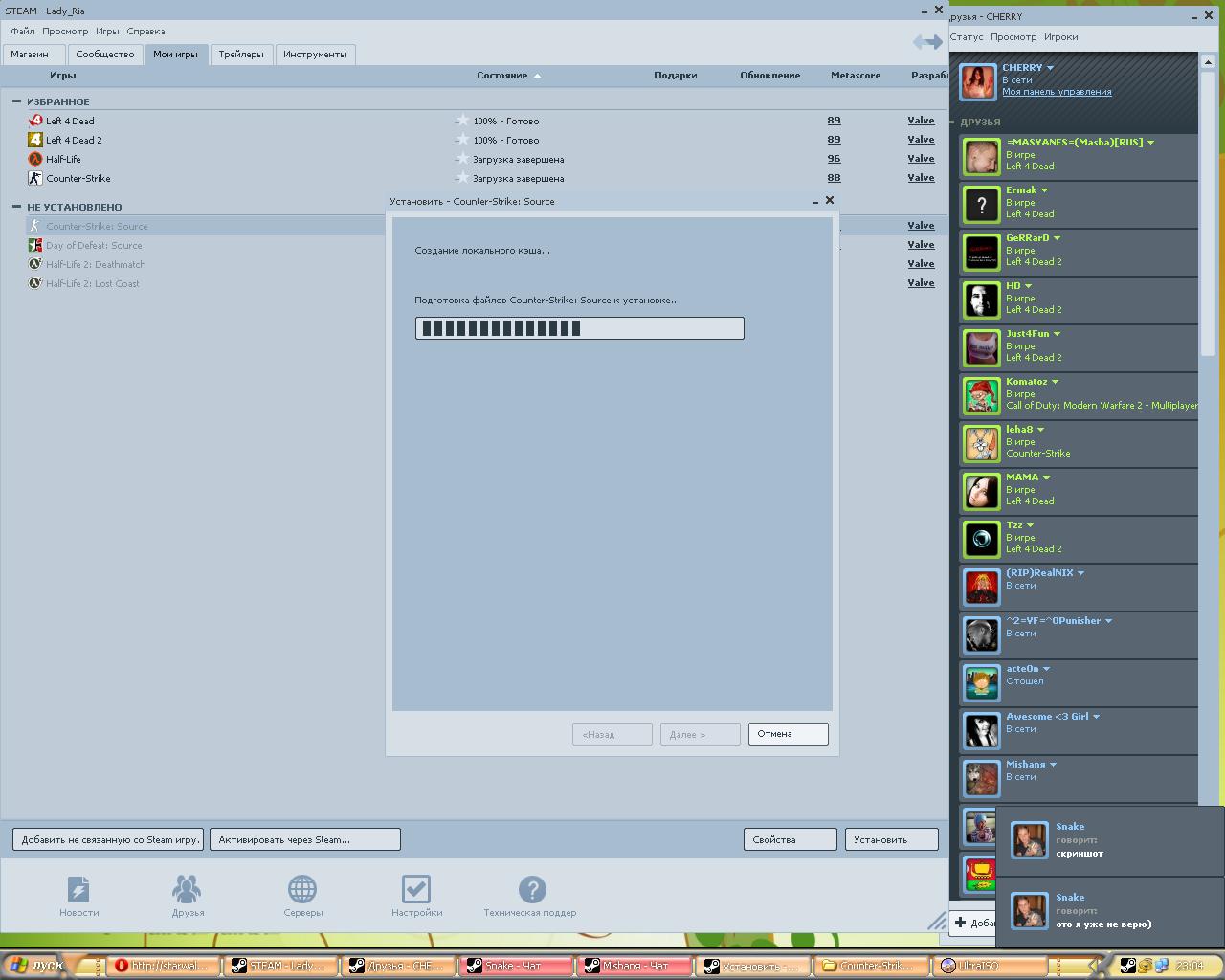The width and height of the screenshot is (1225, 980).
Task: Switch to the Магазин tab
Action: [x=33, y=55]
